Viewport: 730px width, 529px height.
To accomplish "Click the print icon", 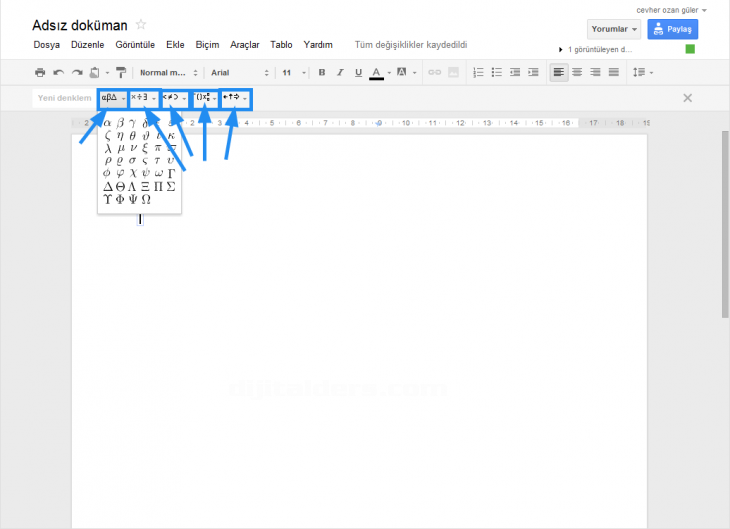I will click(40, 73).
